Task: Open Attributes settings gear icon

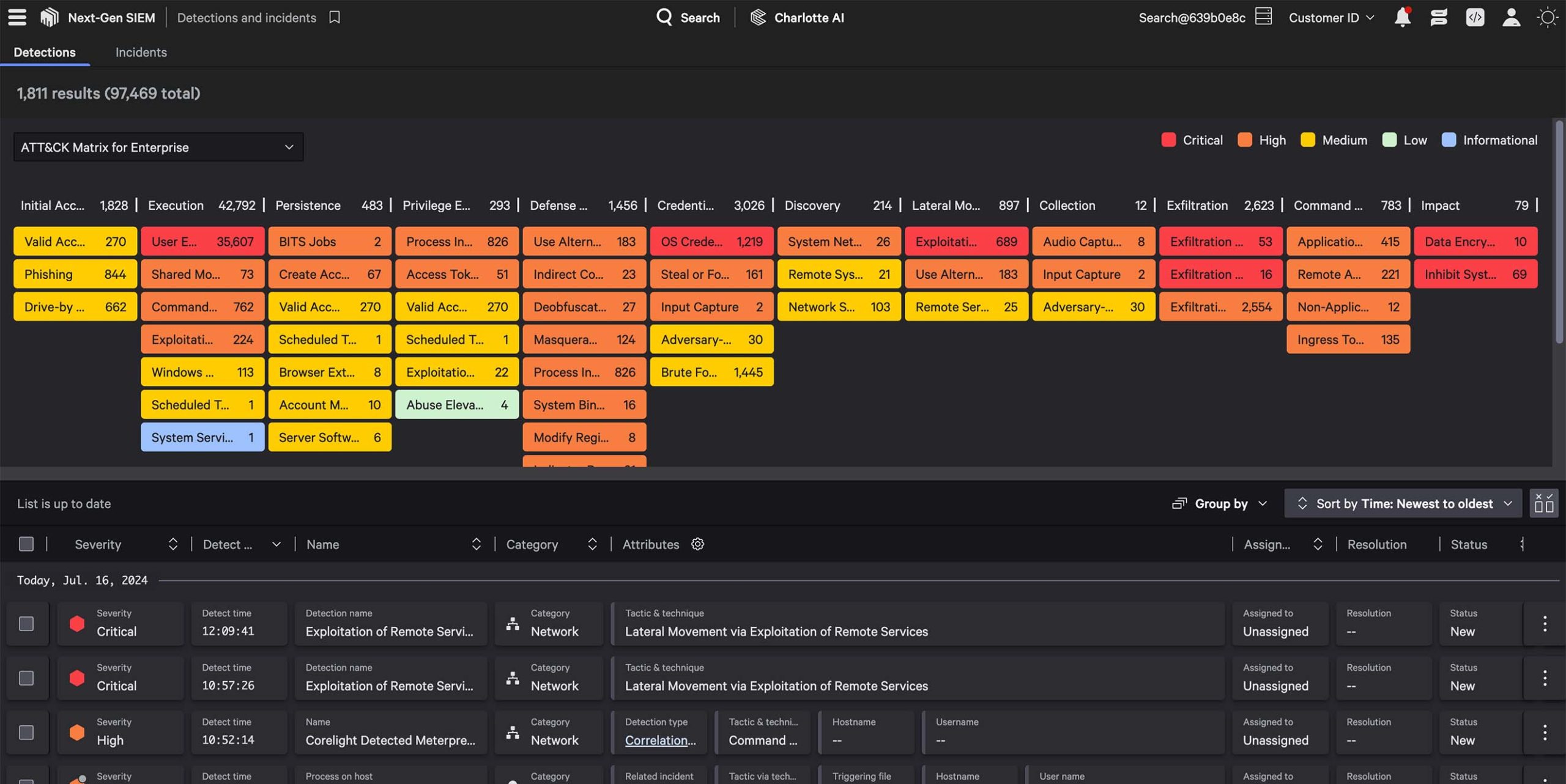Action: tap(697, 544)
